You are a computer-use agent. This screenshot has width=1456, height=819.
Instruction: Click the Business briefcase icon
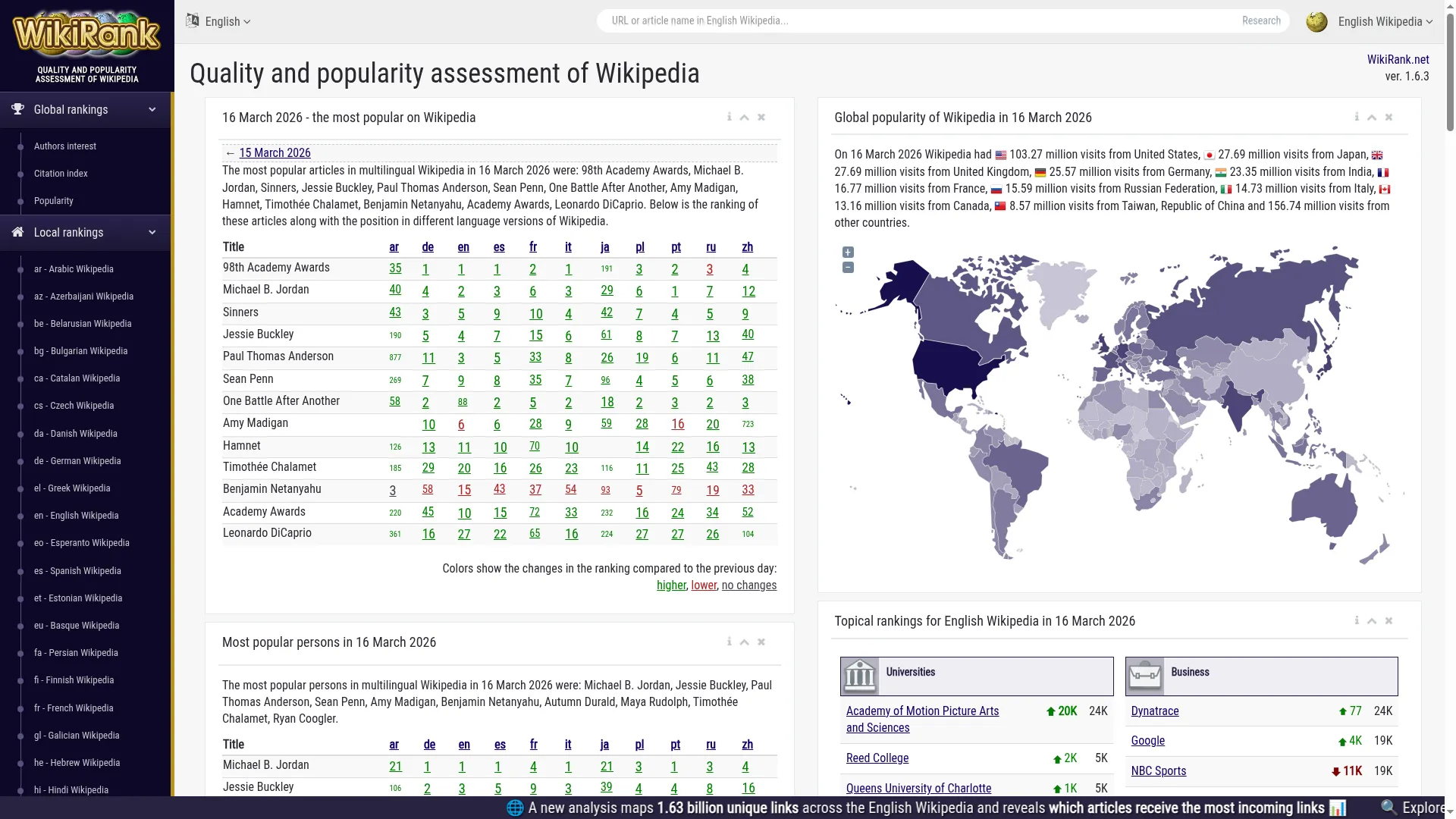[x=1145, y=676]
